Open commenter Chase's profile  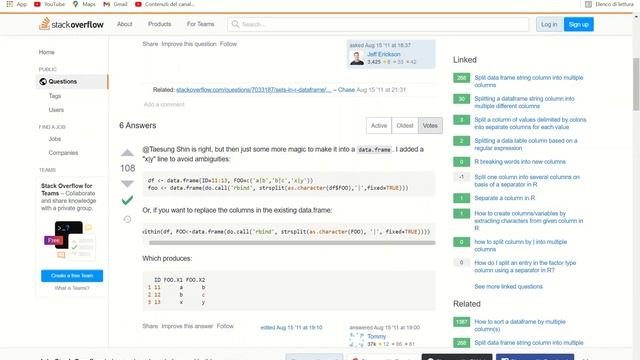(346, 90)
